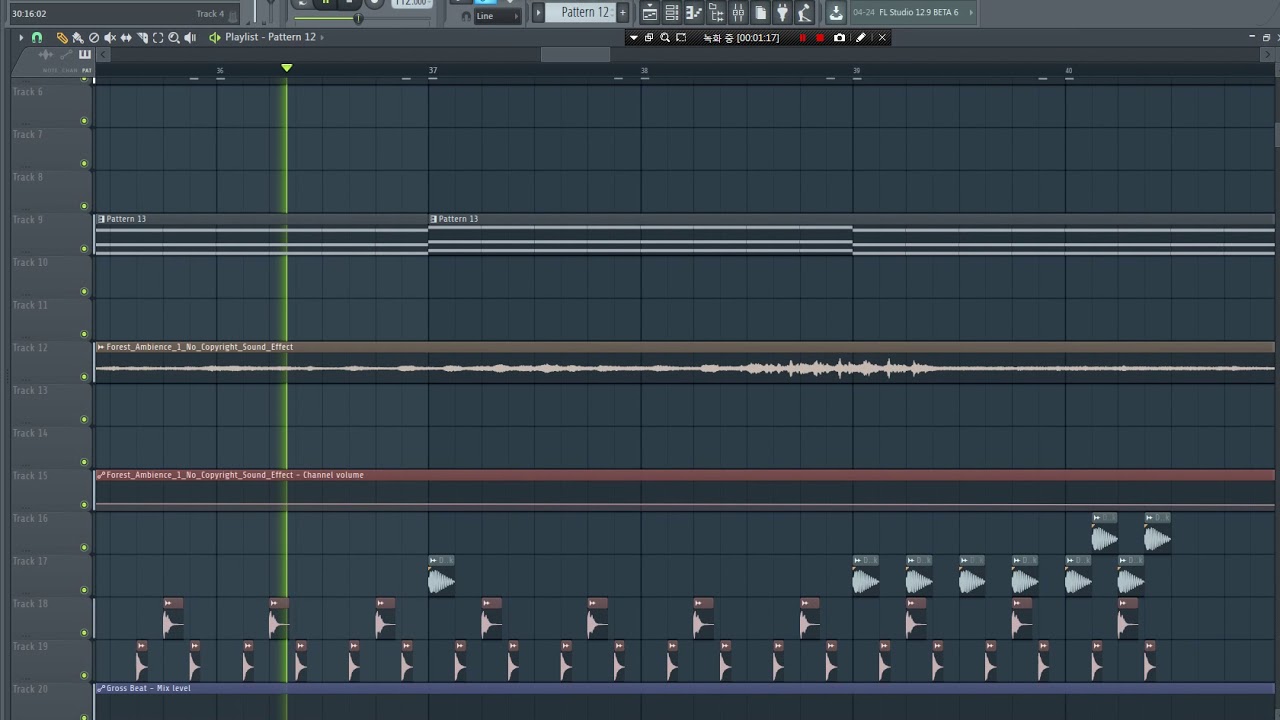Select the Select tool
The image size is (1280, 720).
158,37
